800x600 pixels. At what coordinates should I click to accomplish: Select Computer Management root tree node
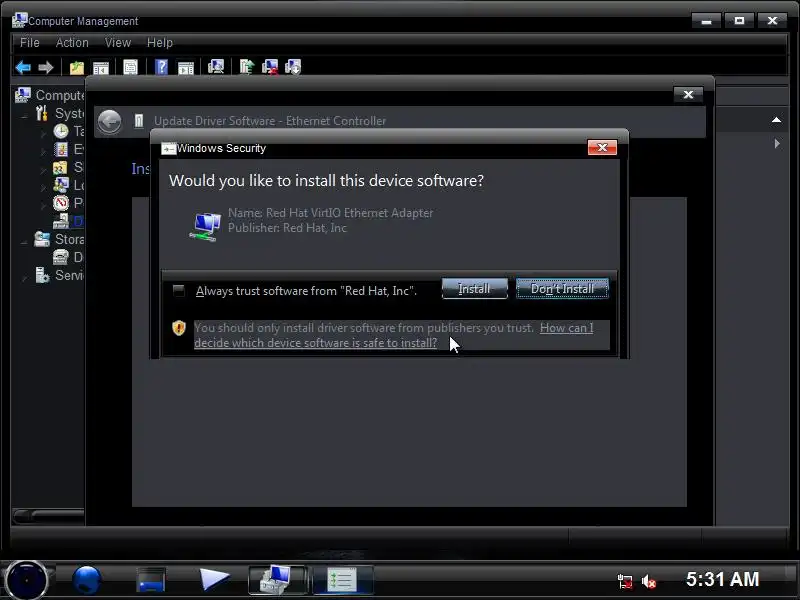[50, 95]
